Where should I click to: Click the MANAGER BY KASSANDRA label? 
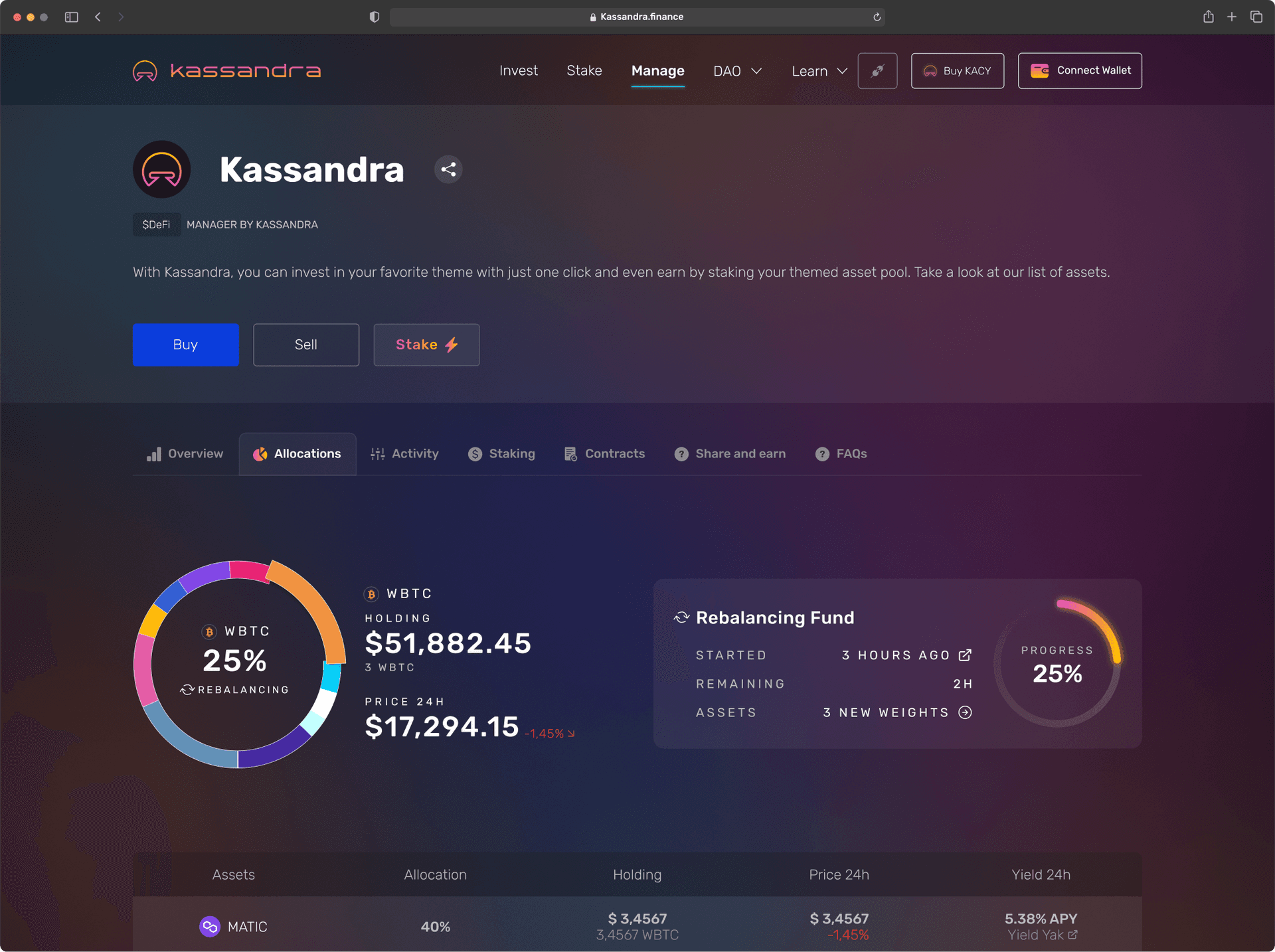click(x=252, y=224)
